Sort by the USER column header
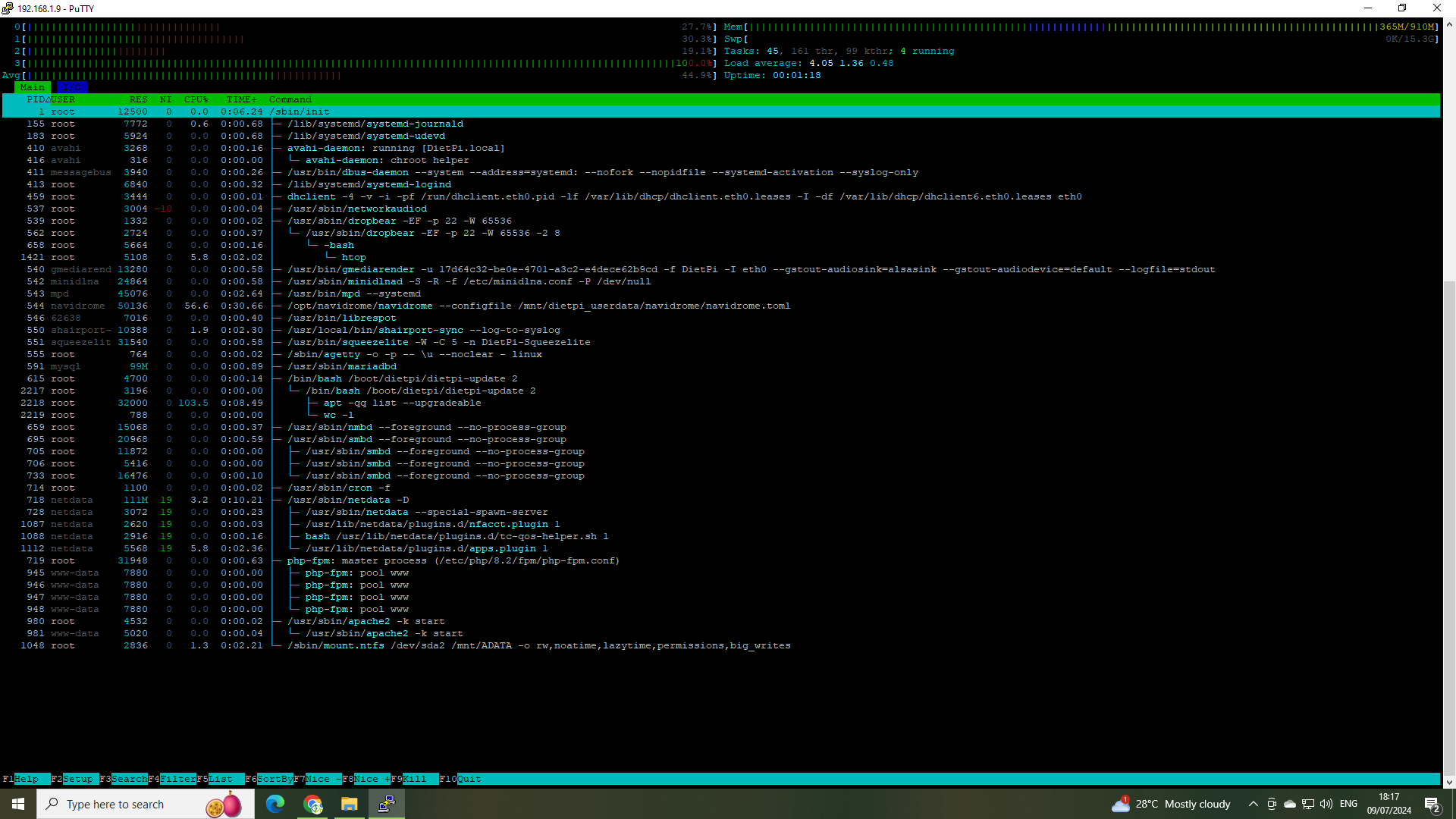The image size is (1456, 819). [63, 99]
